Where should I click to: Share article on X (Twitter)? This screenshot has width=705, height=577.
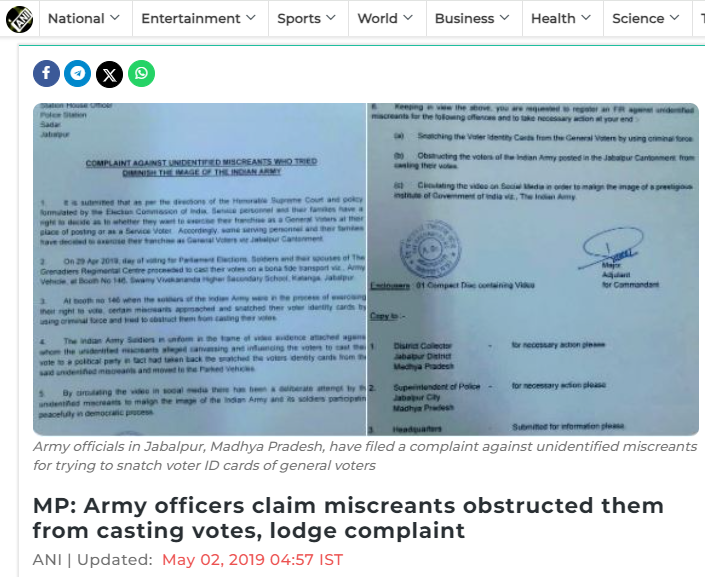(x=109, y=74)
